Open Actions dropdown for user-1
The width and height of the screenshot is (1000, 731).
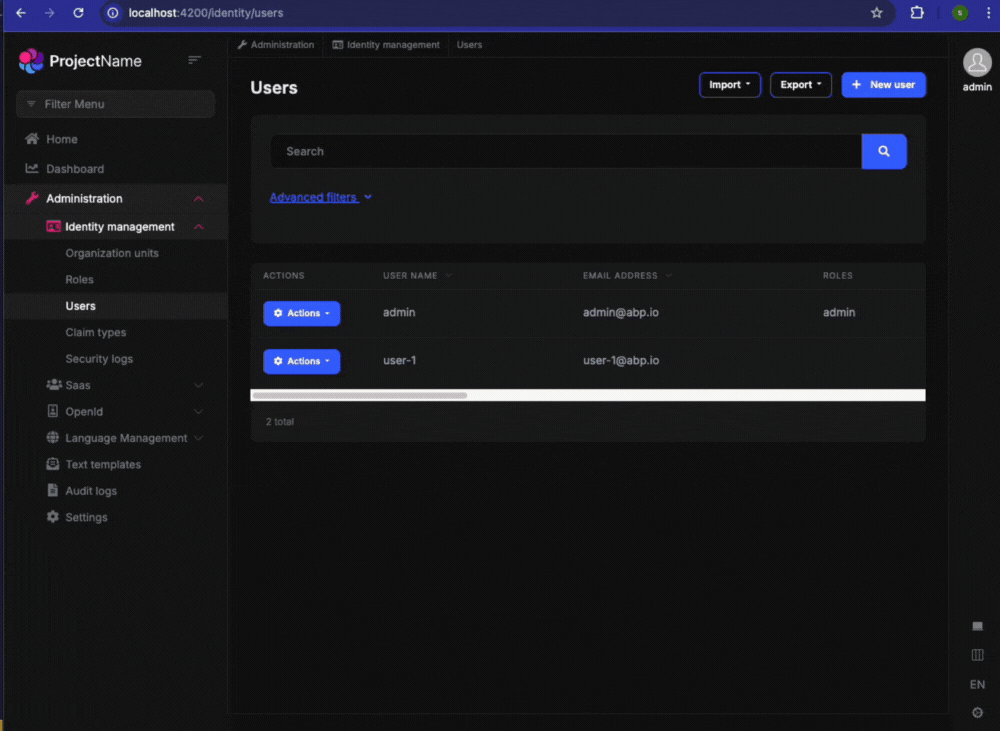point(301,361)
